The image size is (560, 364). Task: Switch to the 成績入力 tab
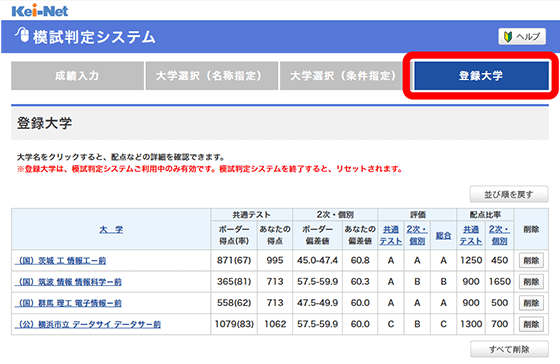tap(77, 76)
